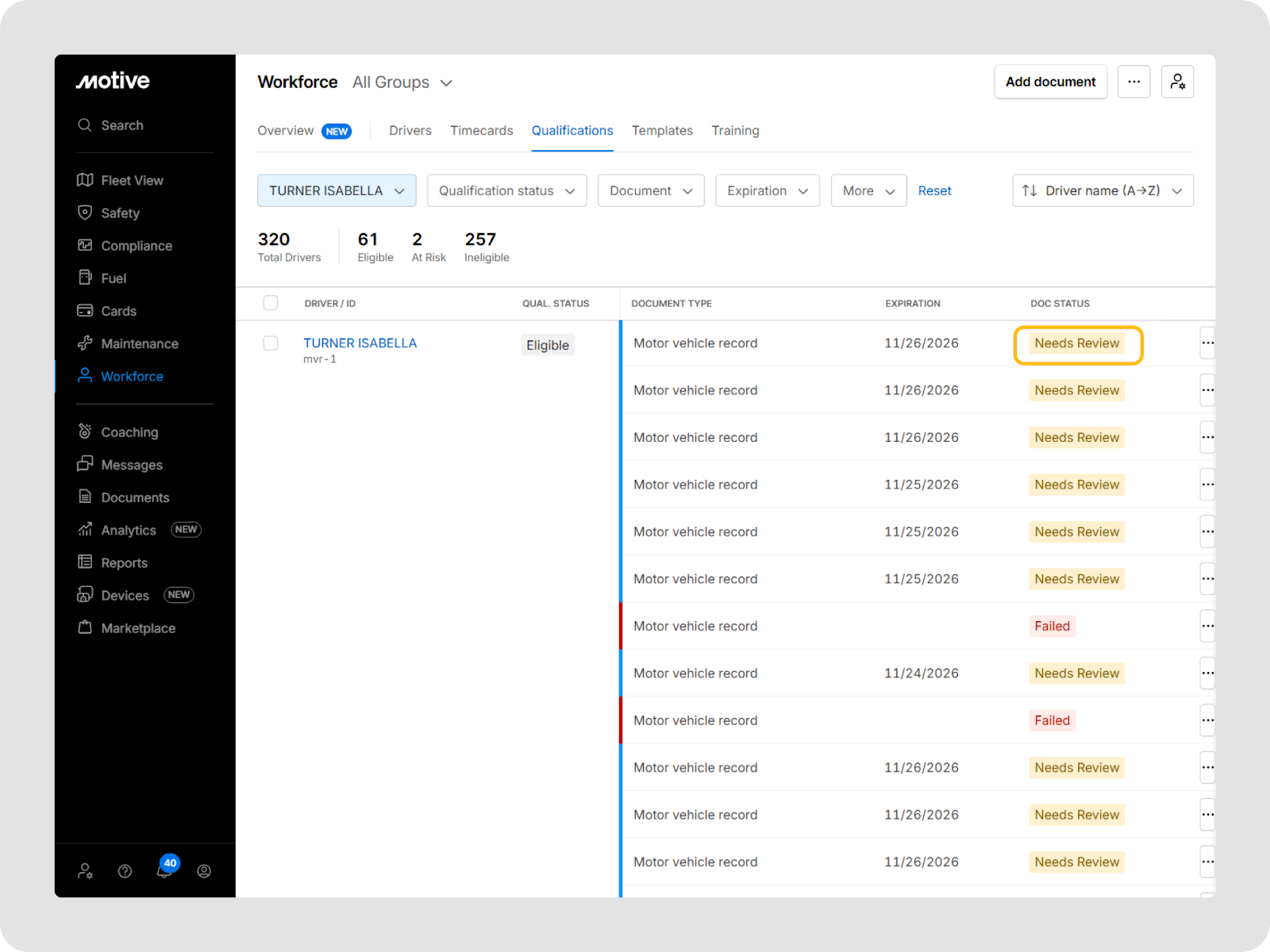Image resolution: width=1270 pixels, height=952 pixels.
Task: Expand the All Groups selector
Action: 402,83
